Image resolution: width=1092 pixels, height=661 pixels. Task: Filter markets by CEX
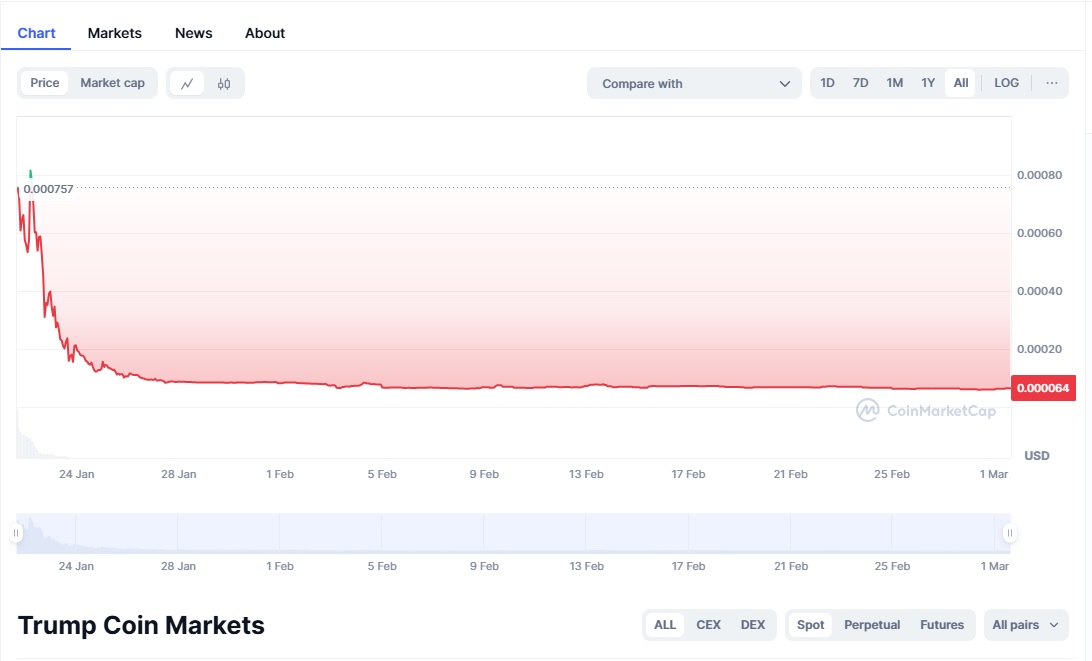pos(708,625)
